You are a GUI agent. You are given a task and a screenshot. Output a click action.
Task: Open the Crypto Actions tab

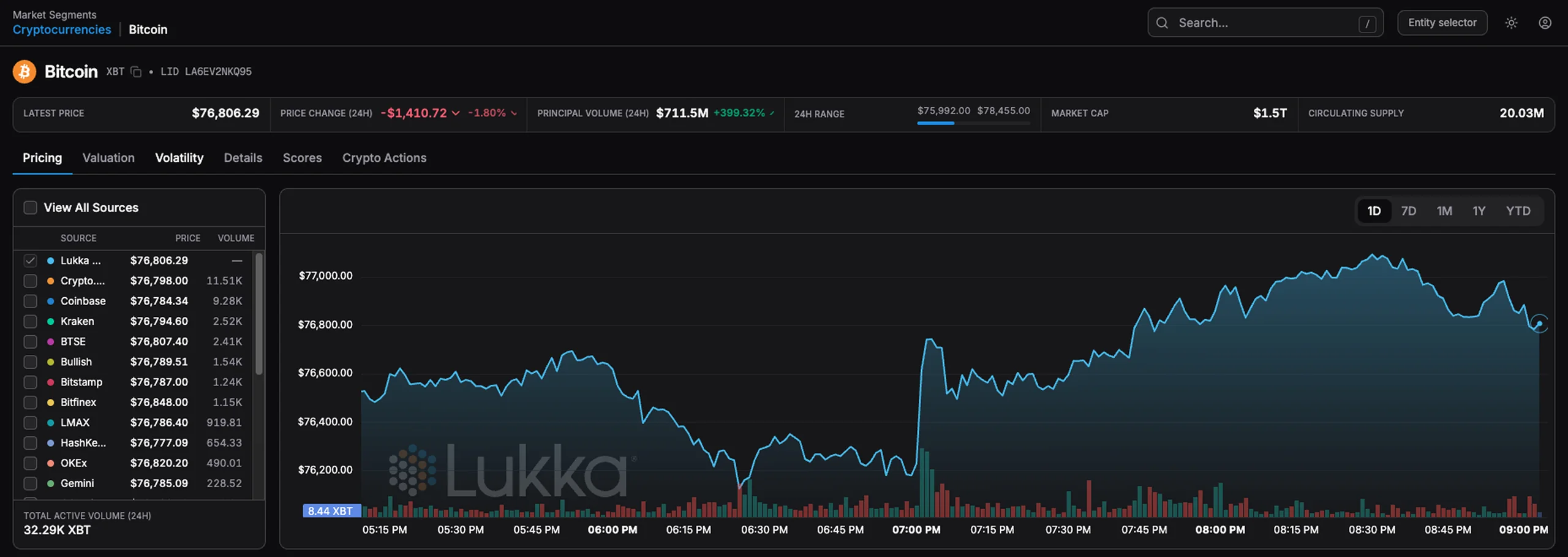point(384,157)
